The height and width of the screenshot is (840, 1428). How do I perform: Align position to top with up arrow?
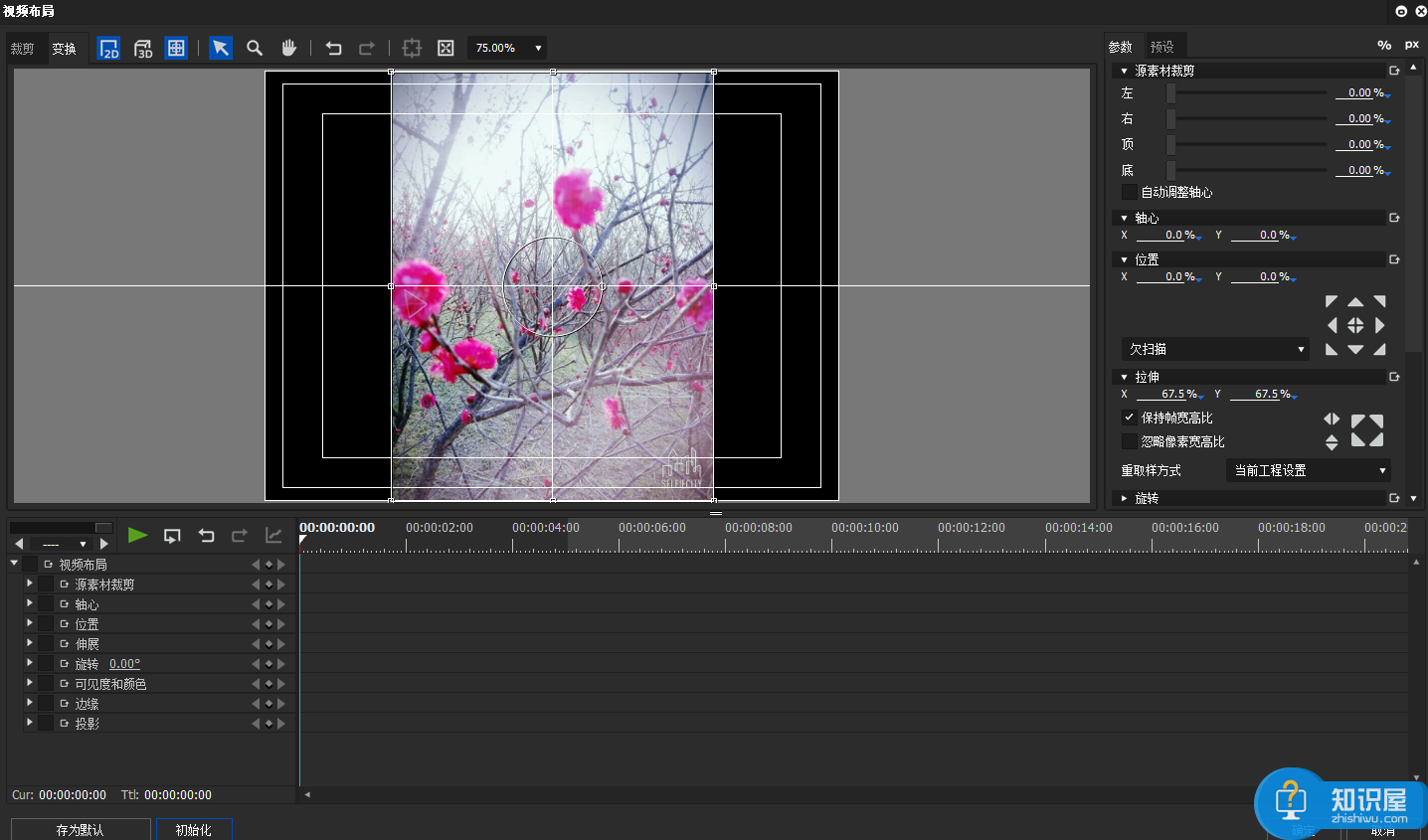[x=1355, y=301]
